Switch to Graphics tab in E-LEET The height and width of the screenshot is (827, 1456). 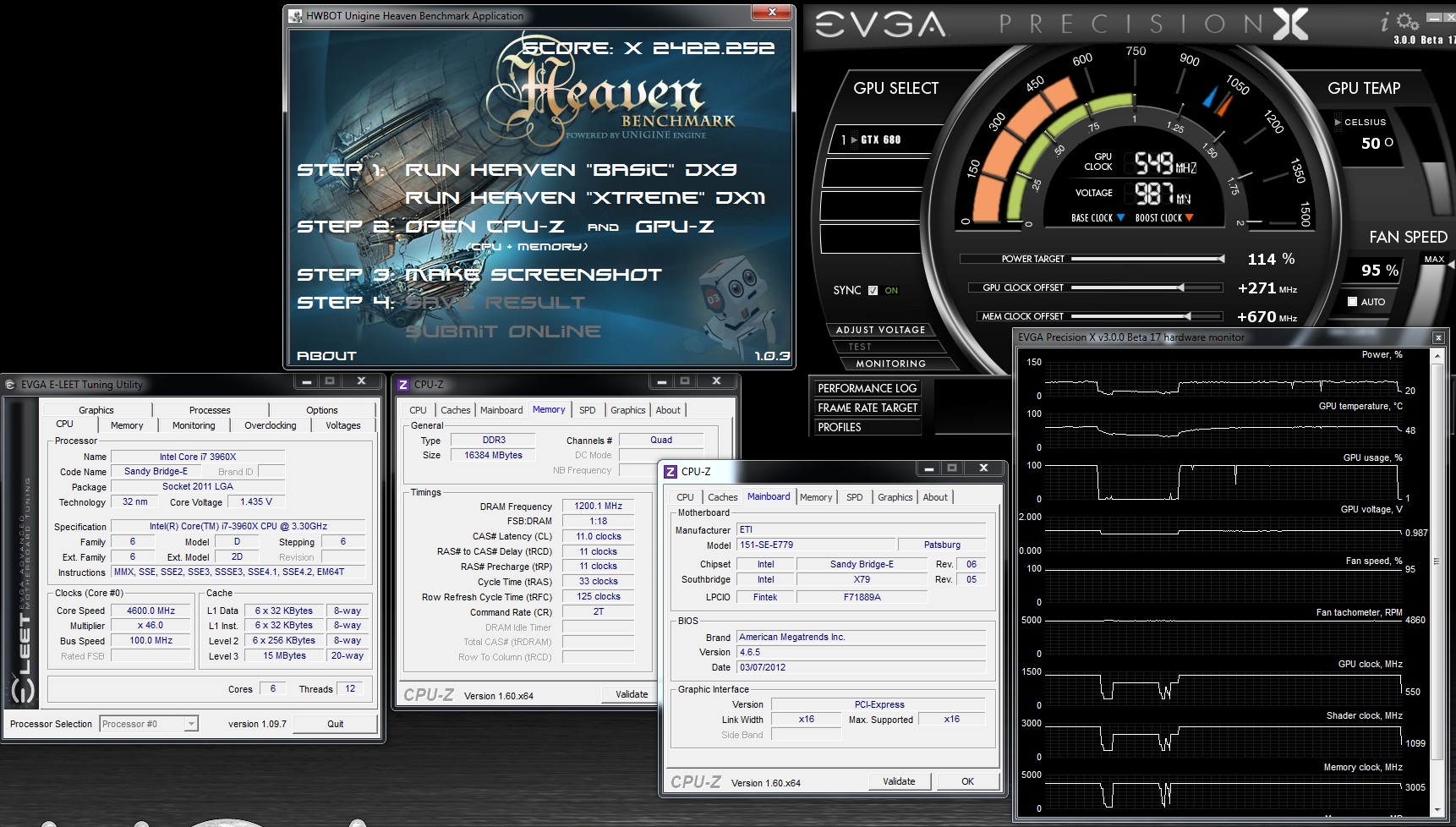pyautogui.click(x=96, y=410)
